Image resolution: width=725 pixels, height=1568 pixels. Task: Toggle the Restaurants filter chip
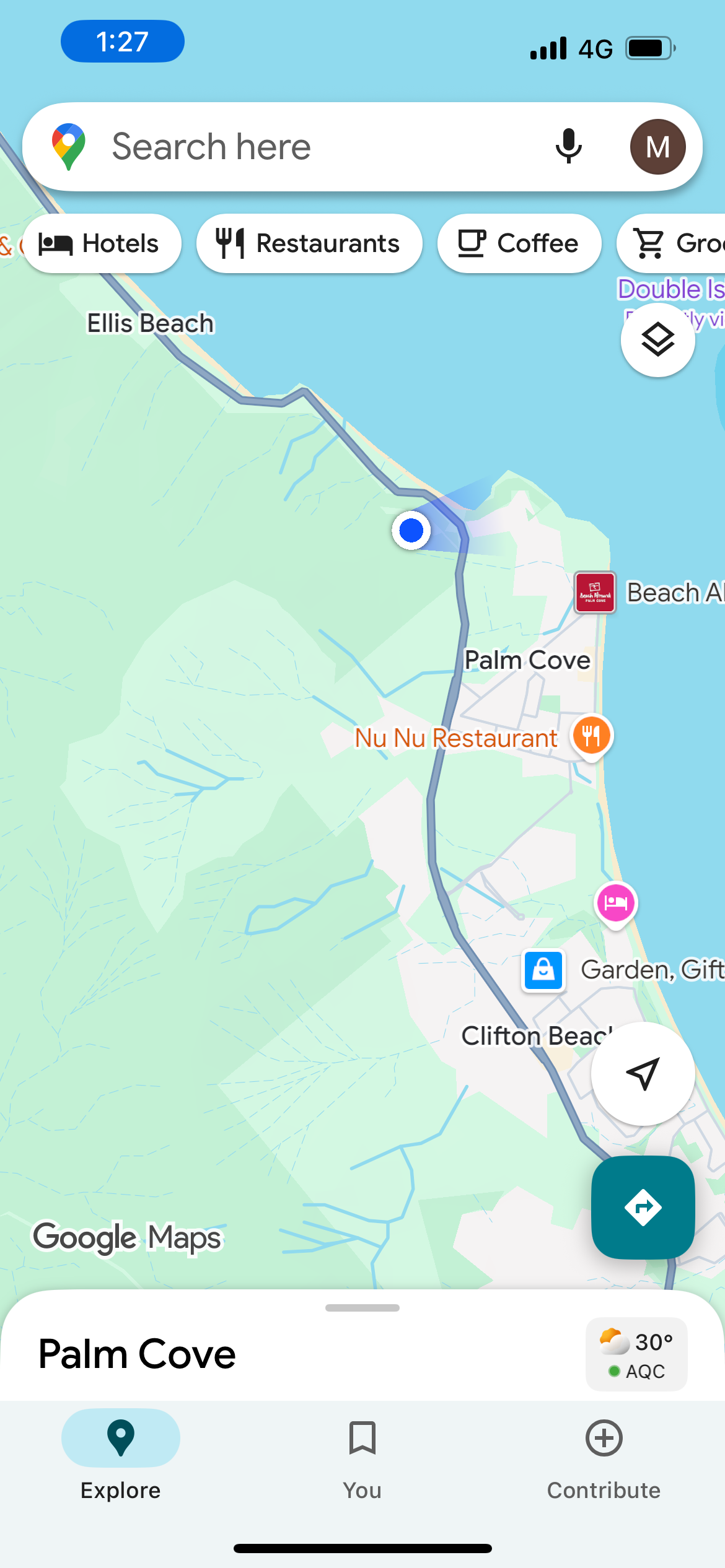(x=309, y=243)
